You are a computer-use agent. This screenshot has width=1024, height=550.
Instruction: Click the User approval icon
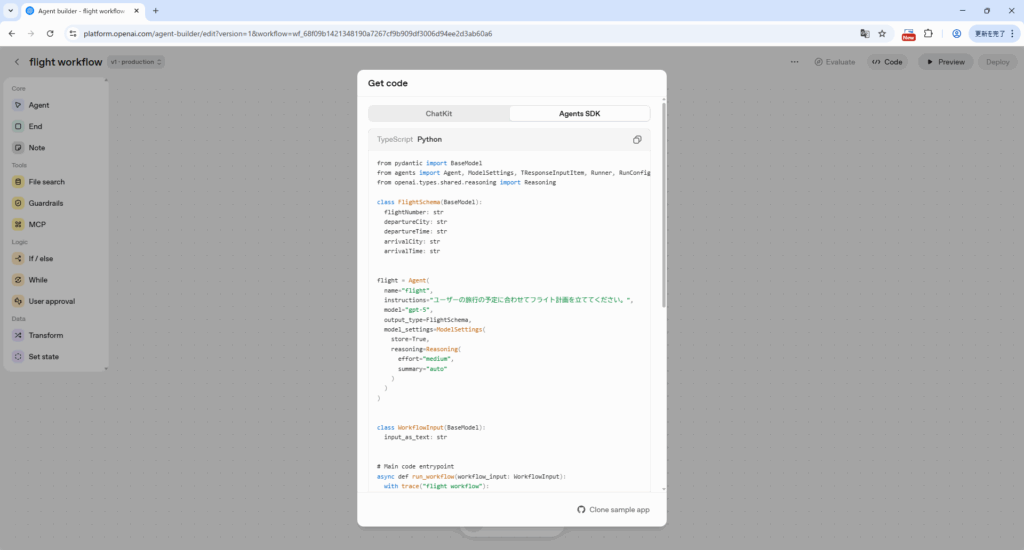pos(18,301)
